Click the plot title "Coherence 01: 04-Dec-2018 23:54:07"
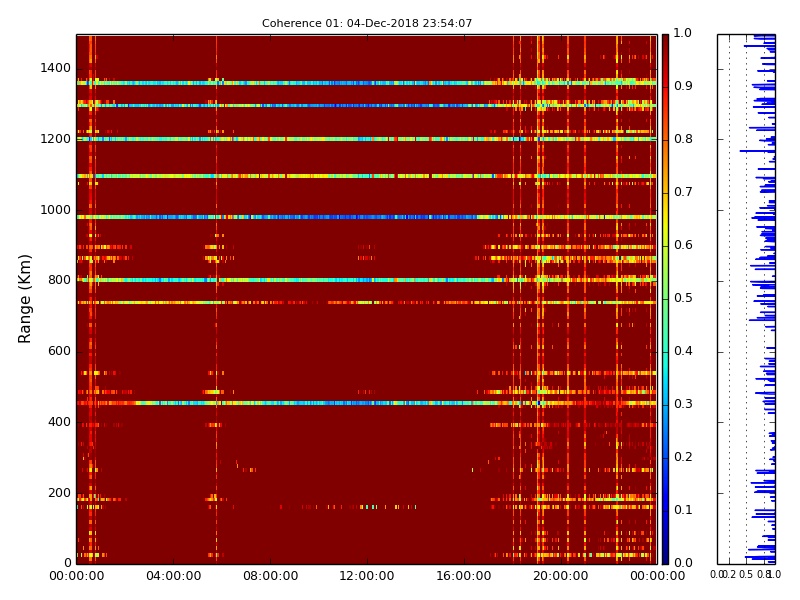The height and width of the screenshot is (600, 800). click(367, 23)
